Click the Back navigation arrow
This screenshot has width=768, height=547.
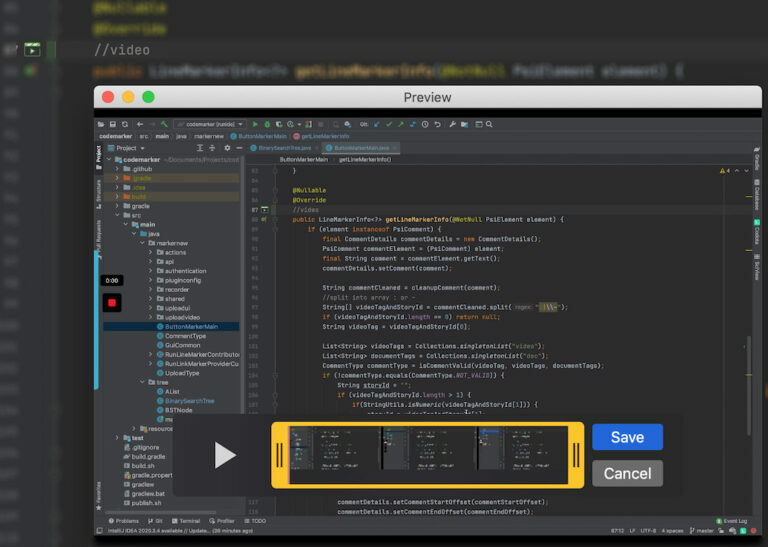tap(140, 124)
